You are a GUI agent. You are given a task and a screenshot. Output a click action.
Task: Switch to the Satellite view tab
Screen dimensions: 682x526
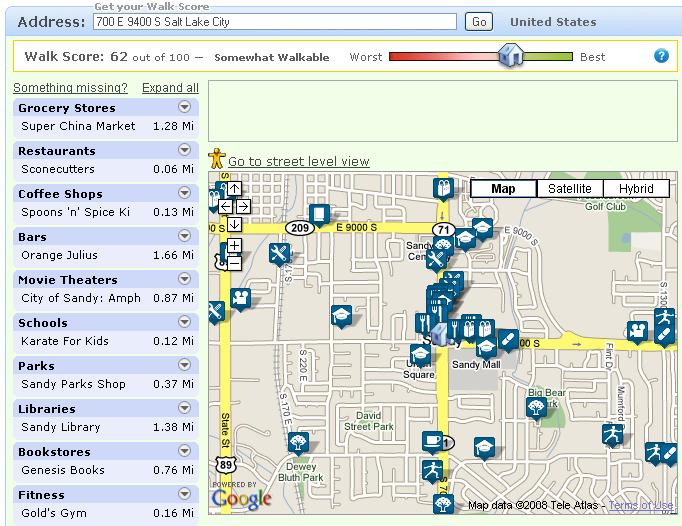(x=570, y=189)
